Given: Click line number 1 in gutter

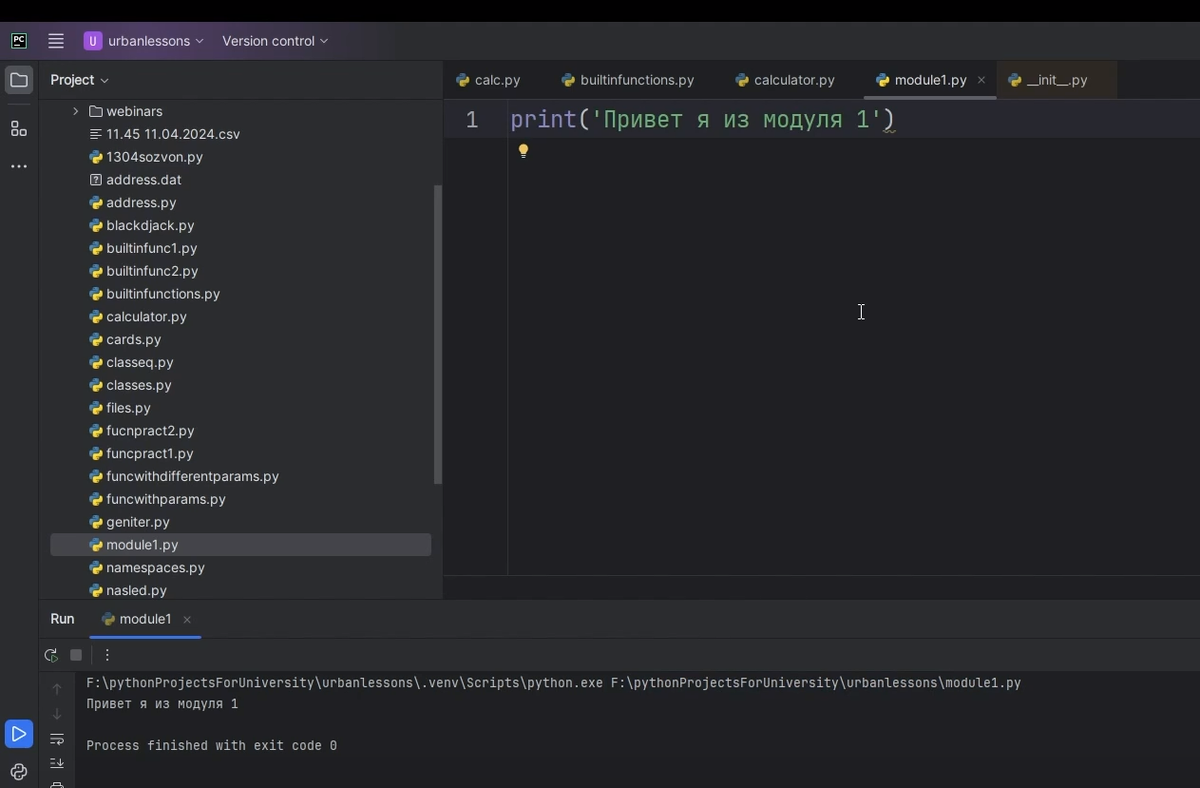Looking at the screenshot, I should coord(472,120).
